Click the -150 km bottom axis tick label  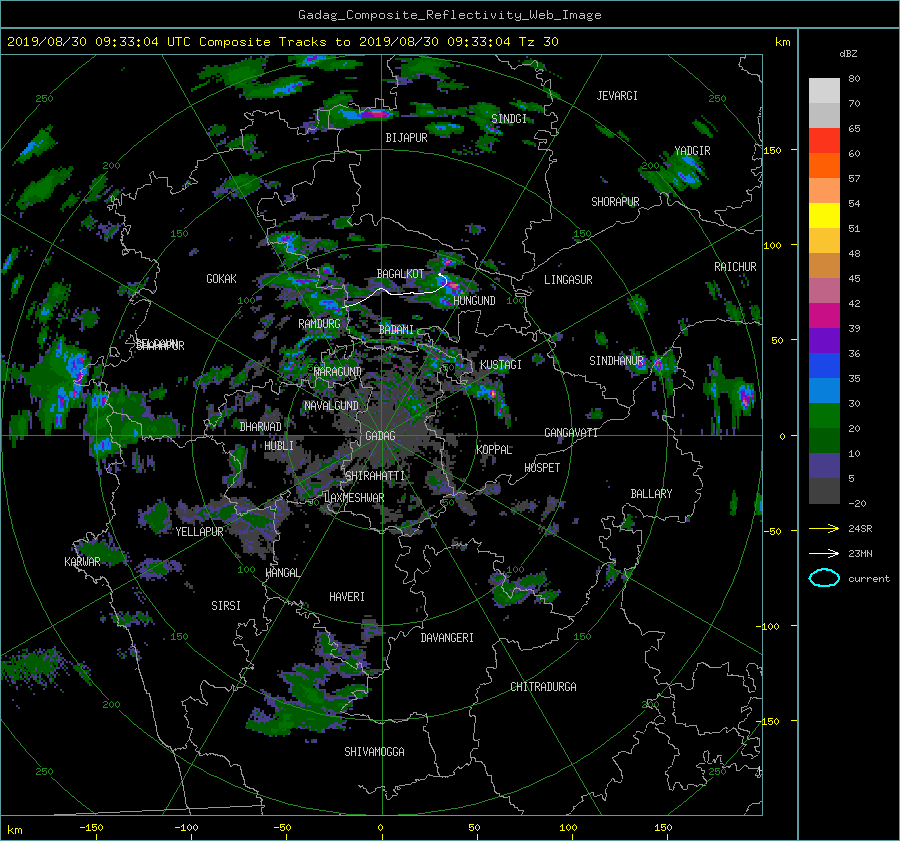91,828
